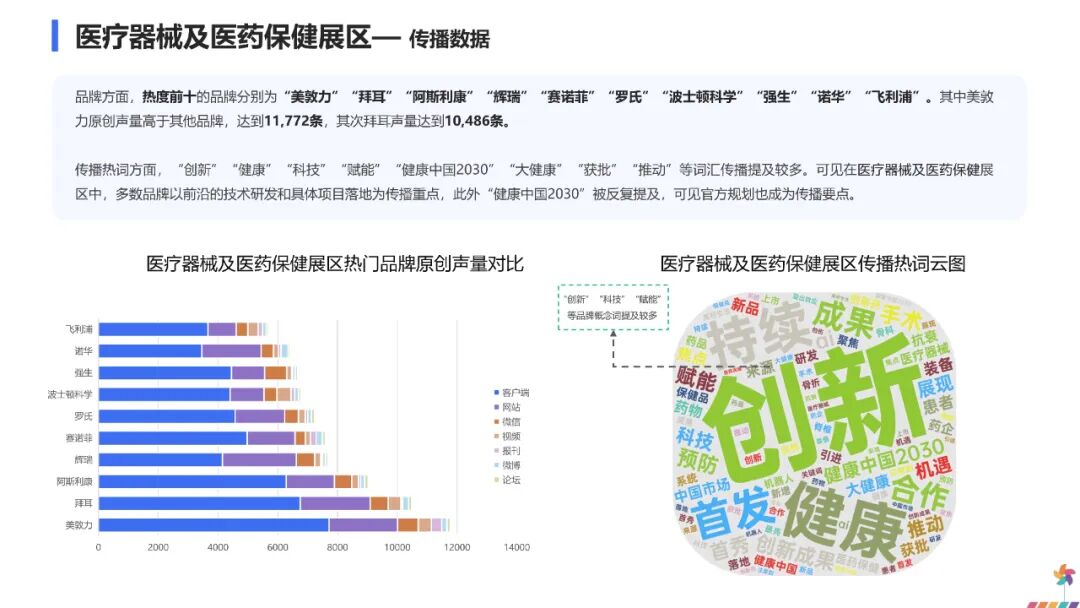Select the 论坛 legend label

click(x=511, y=480)
